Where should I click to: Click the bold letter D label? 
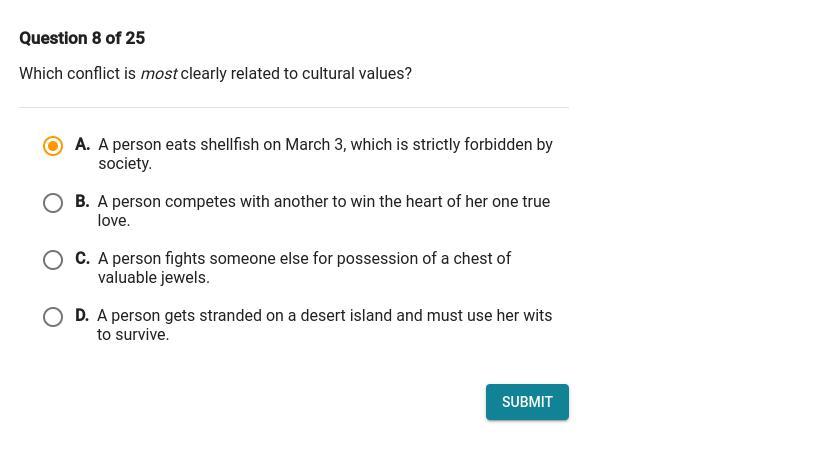82,316
